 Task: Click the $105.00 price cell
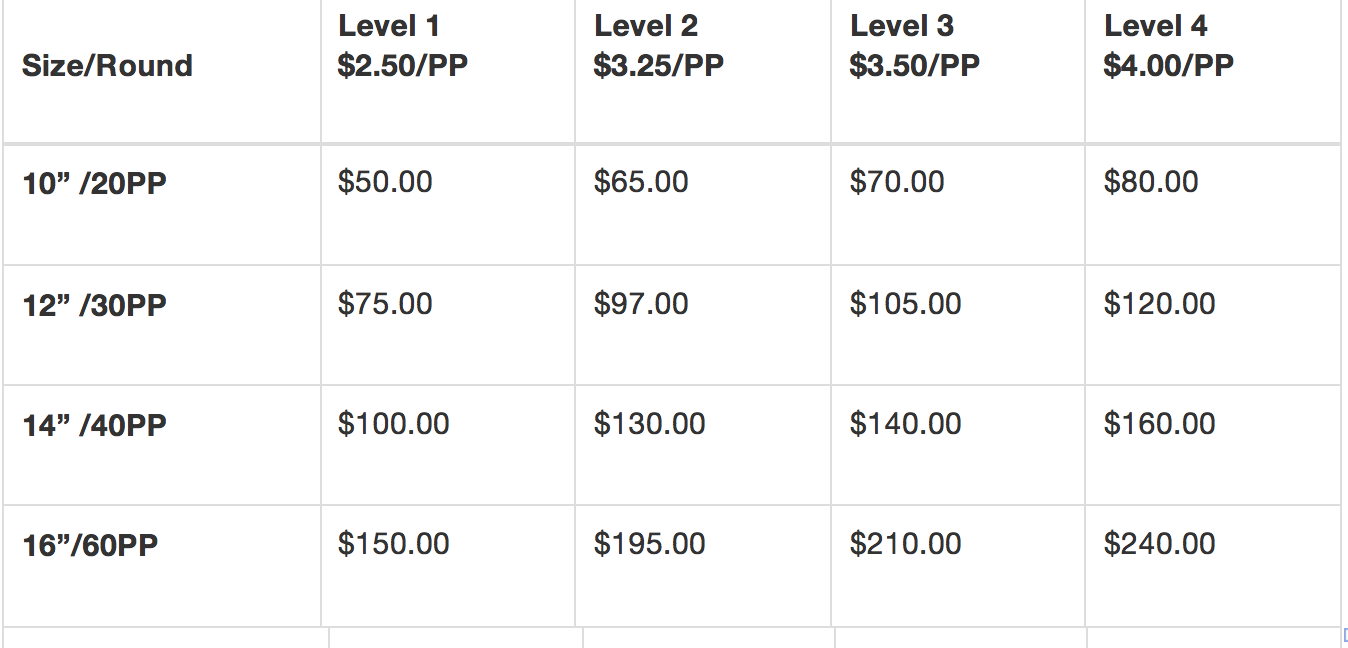905,303
